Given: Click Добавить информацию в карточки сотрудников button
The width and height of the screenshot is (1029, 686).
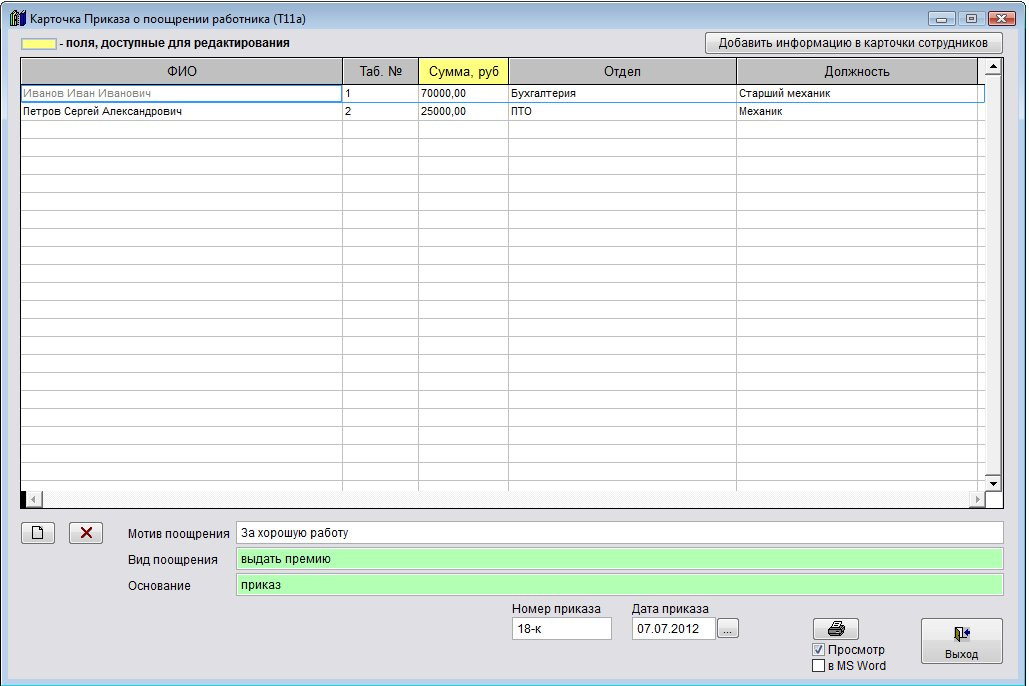Looking at the screenshot, I should (853, 43).
